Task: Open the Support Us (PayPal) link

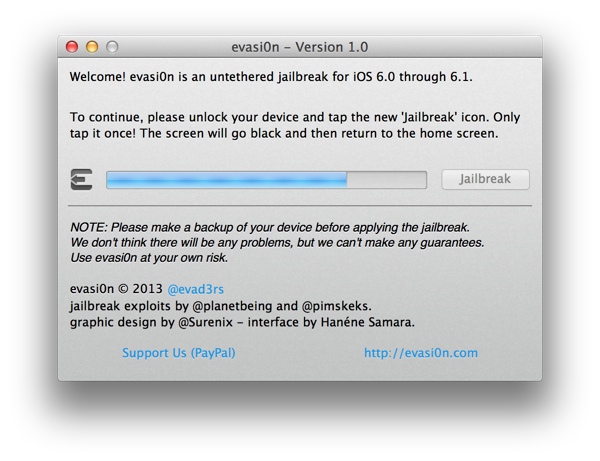Action: 178,353
